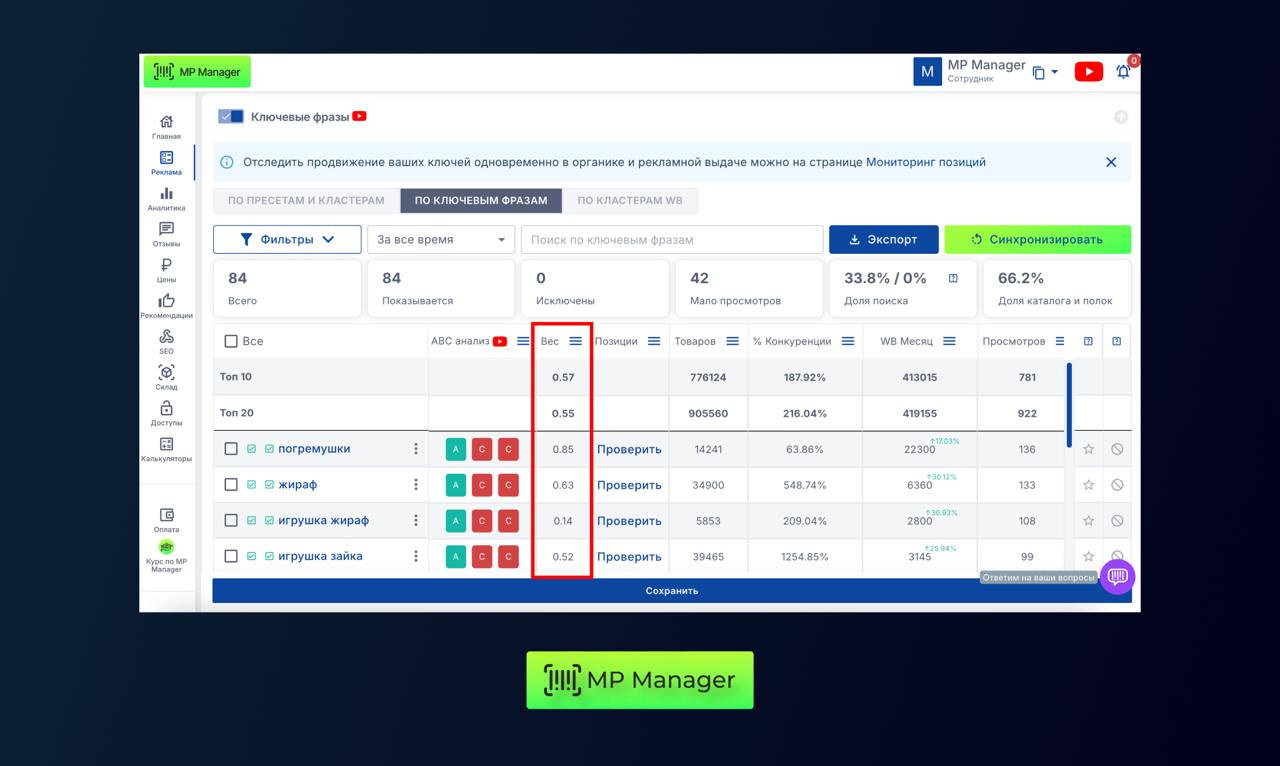Go to Отзывы reviews sidebar icon
The width and height of the screenshot is (1280, 766).
coord(166,234)
